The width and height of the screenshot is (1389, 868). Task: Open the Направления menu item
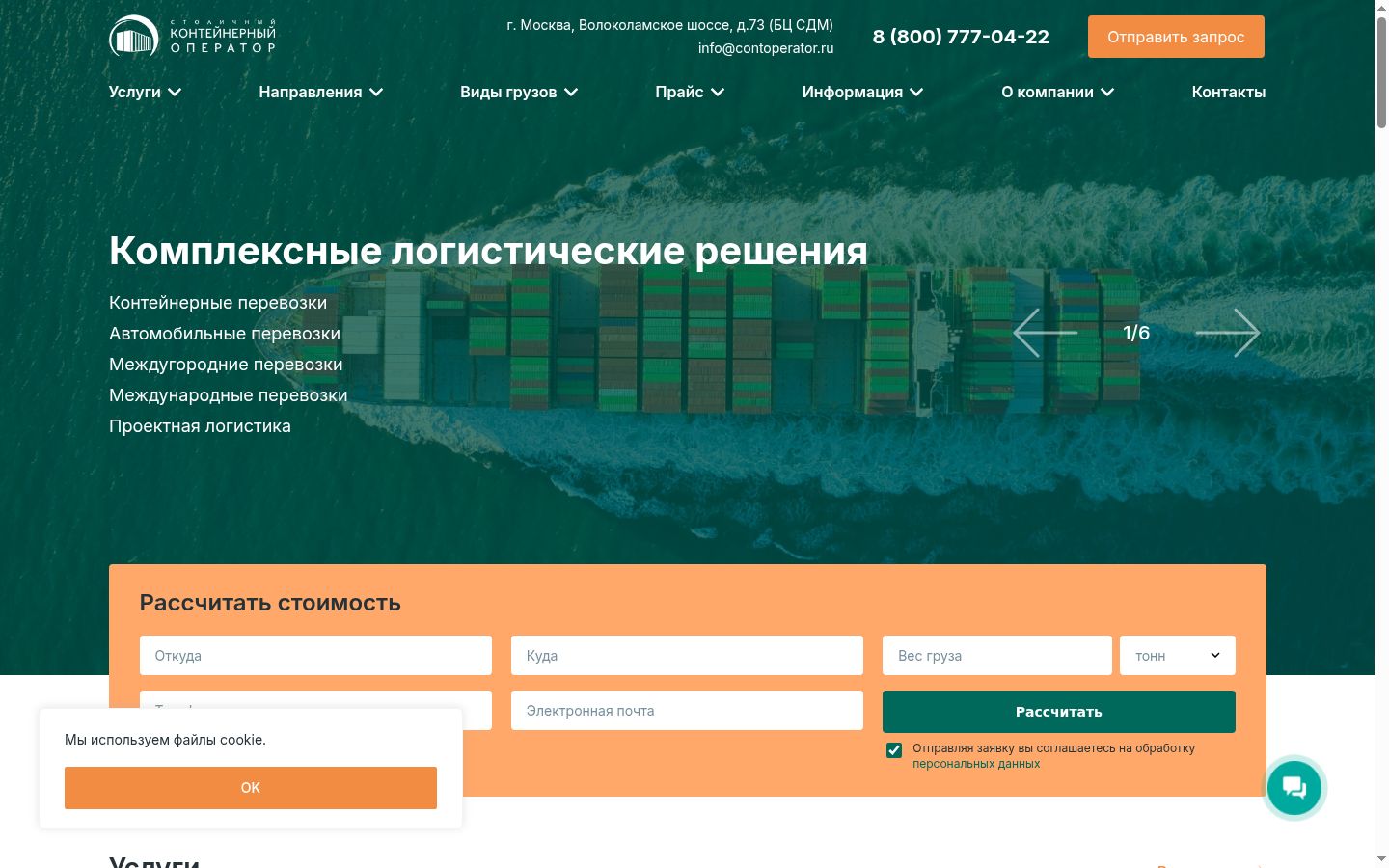point(311,92)
